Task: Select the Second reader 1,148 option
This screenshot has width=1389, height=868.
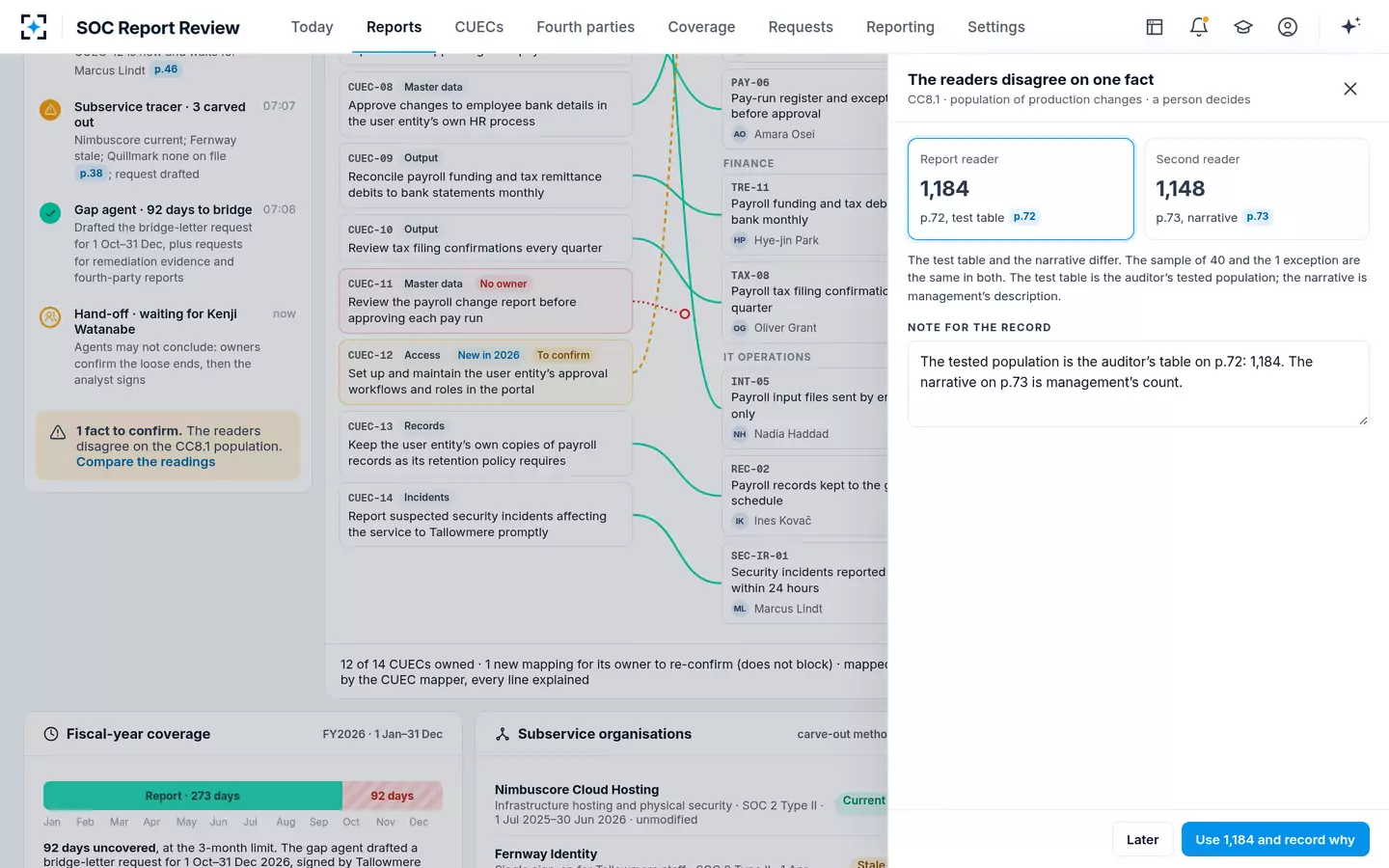Action: (1256, 189)
